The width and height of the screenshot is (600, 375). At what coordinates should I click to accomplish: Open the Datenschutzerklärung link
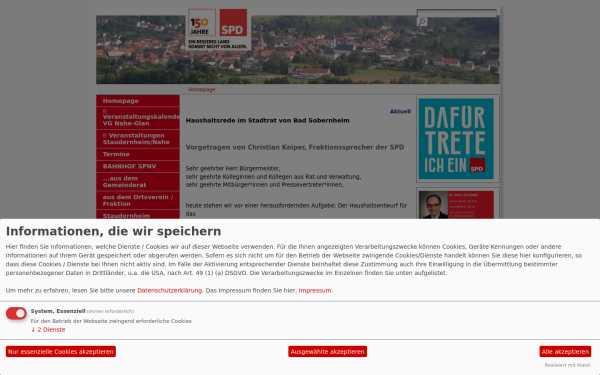tap(170, 290)
